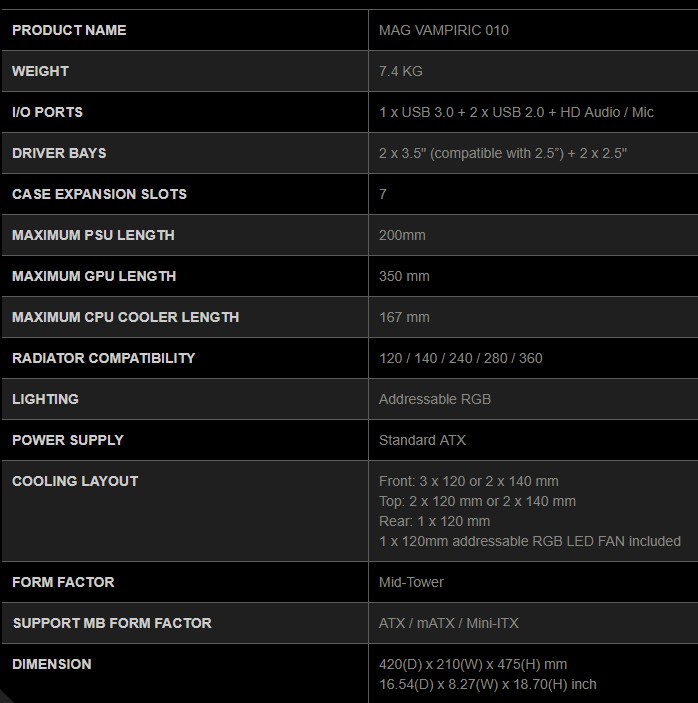Select the MAG VAMPIRIC 010 value text
The width and height of the screenshot is (698, 703).
(443, 30)
